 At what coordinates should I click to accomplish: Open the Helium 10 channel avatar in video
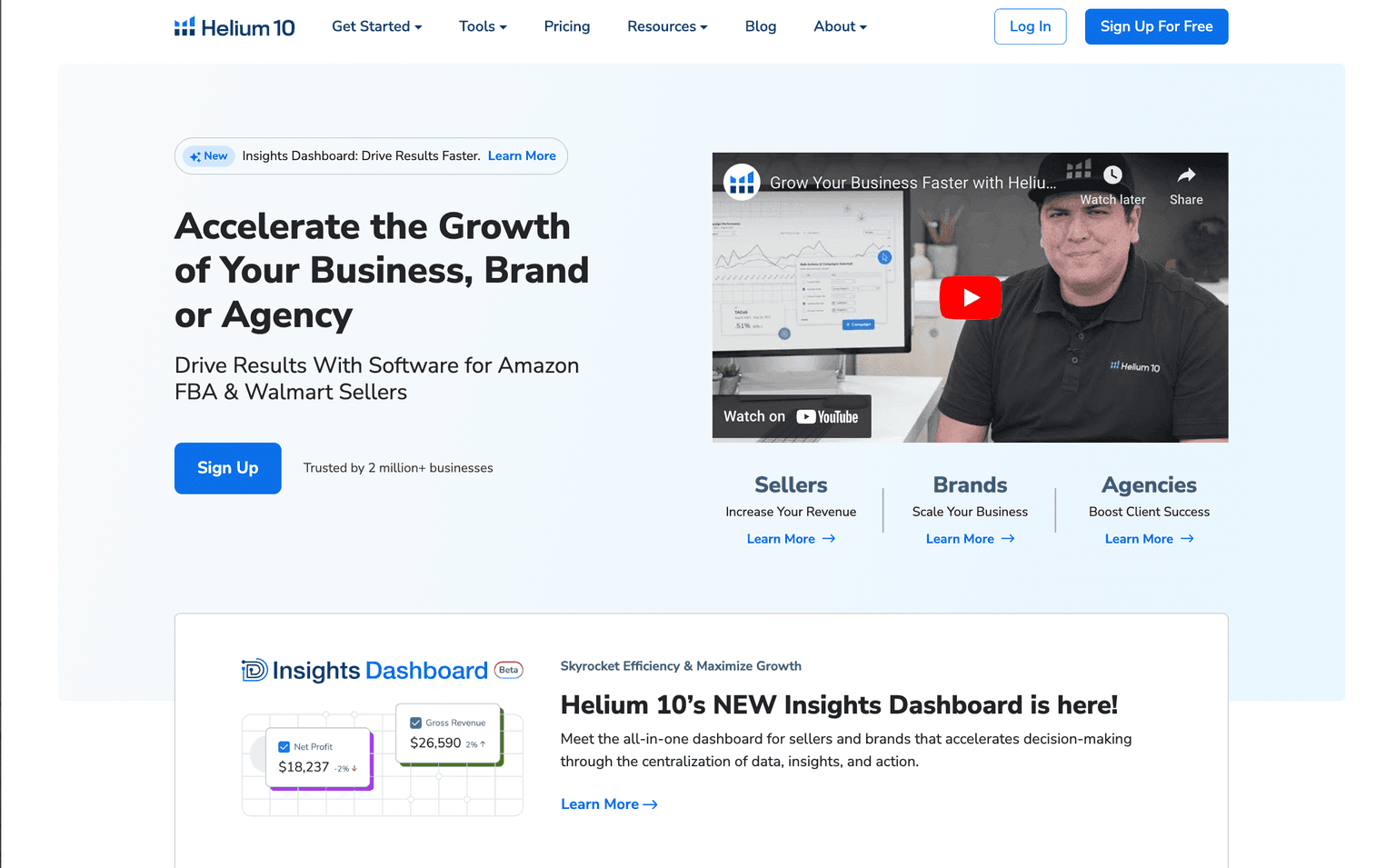[742, 183]
